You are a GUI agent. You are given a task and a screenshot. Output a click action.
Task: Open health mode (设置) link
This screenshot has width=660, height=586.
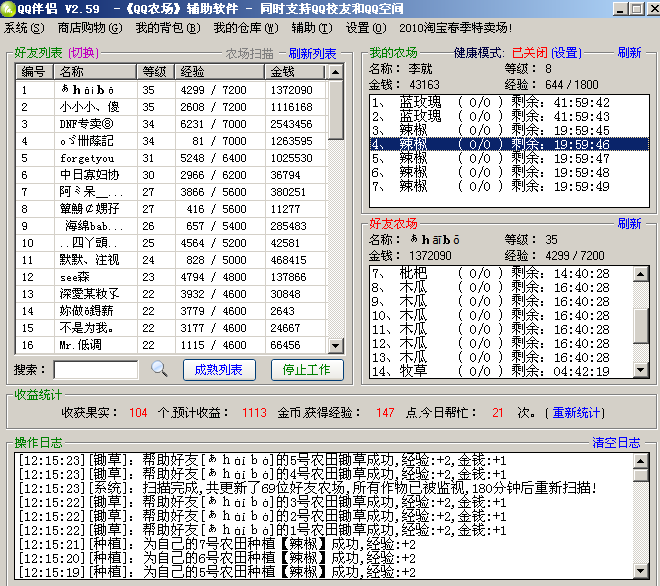567,53
